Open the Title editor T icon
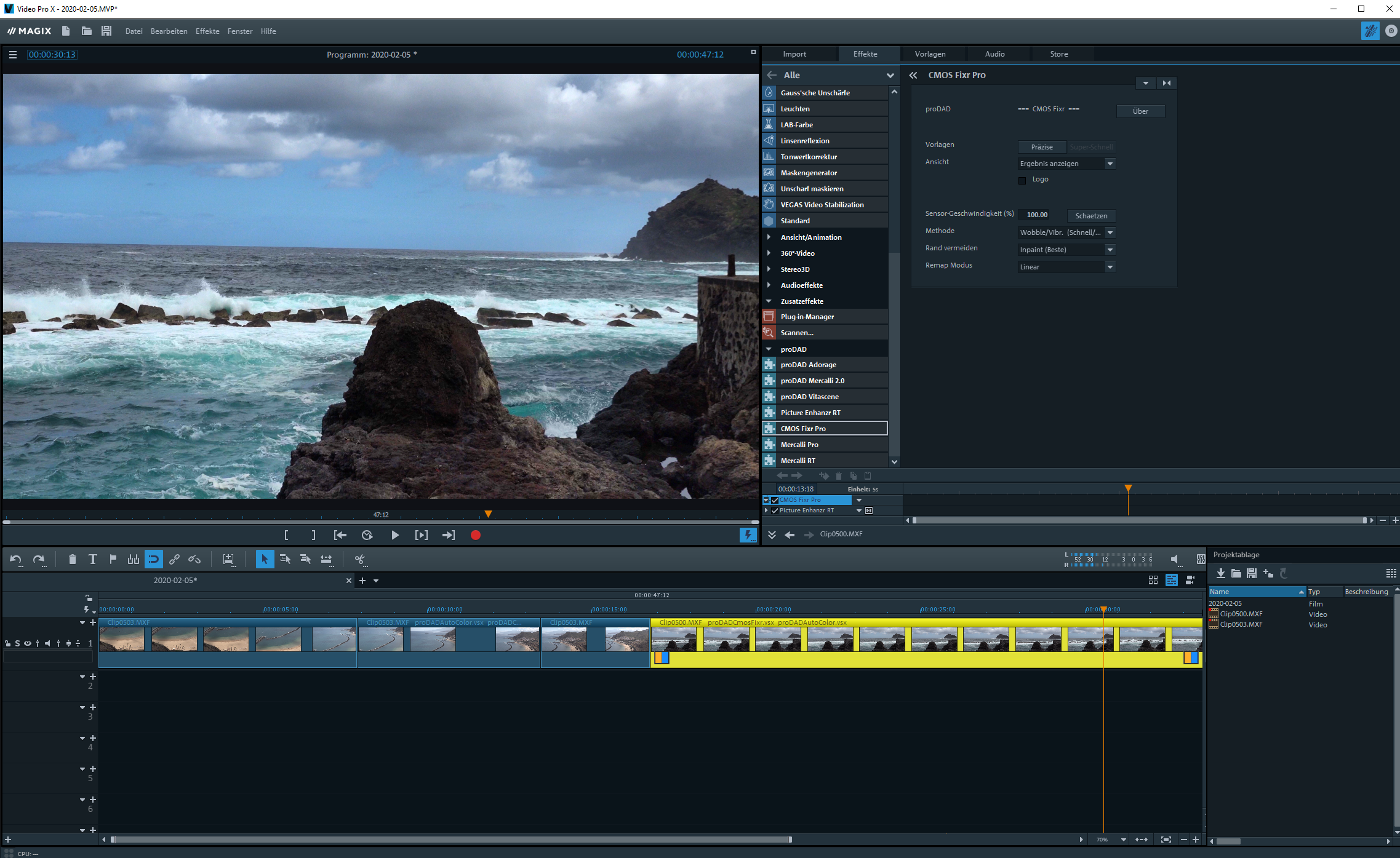This screenshot has height=858, width=1400. point(92,559)
